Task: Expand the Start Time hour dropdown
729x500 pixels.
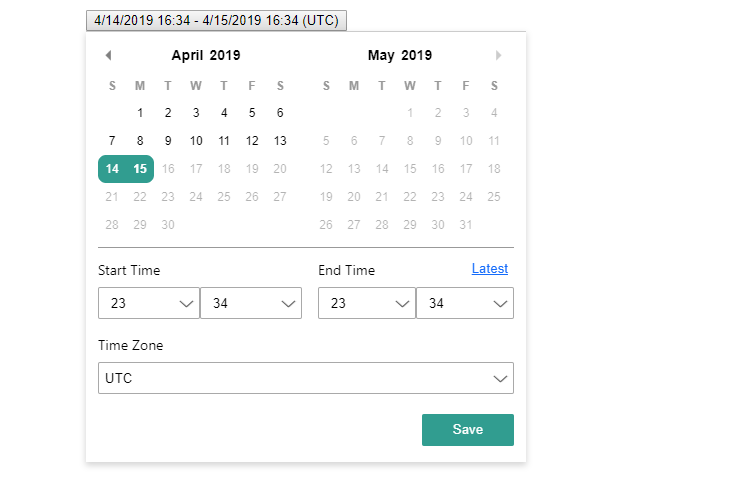Action: pyautogui.click(x=149, y=303)
